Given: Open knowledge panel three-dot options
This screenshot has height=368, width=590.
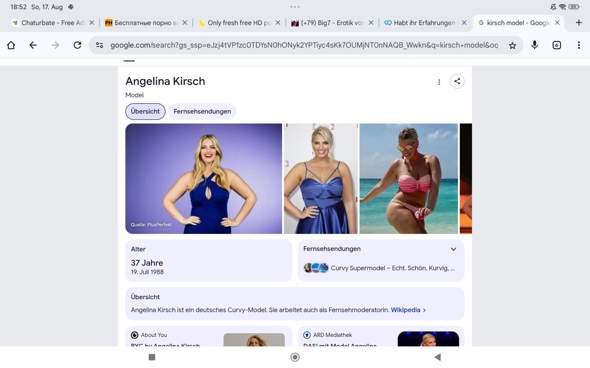Looking at the screenshot, I should (x=439, y=82).
